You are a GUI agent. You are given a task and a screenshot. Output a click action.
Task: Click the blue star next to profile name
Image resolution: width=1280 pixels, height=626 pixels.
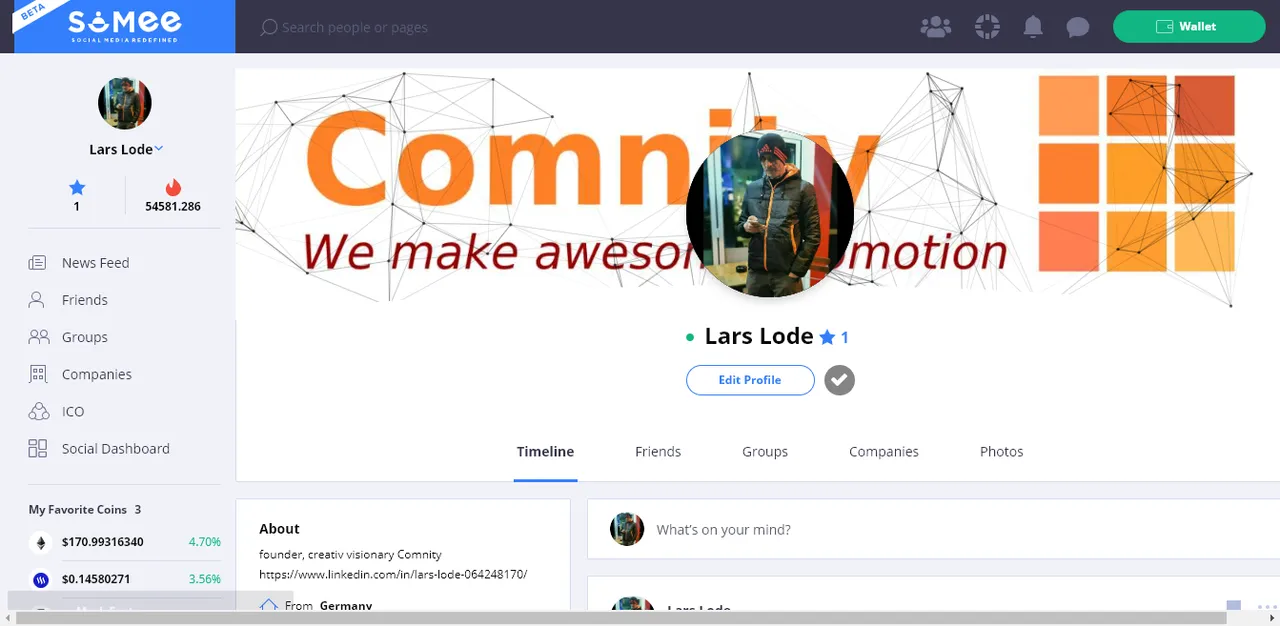827,338
